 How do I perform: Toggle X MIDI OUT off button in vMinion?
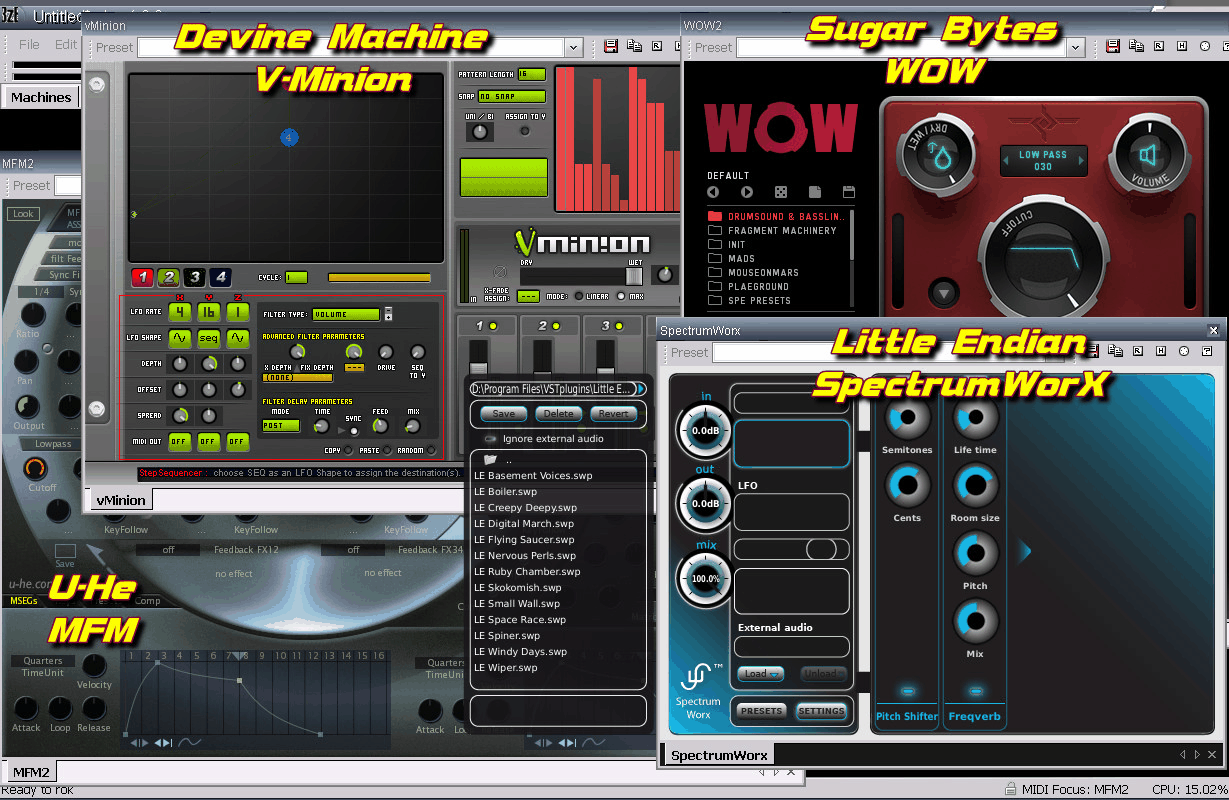[x=180, y=441]
